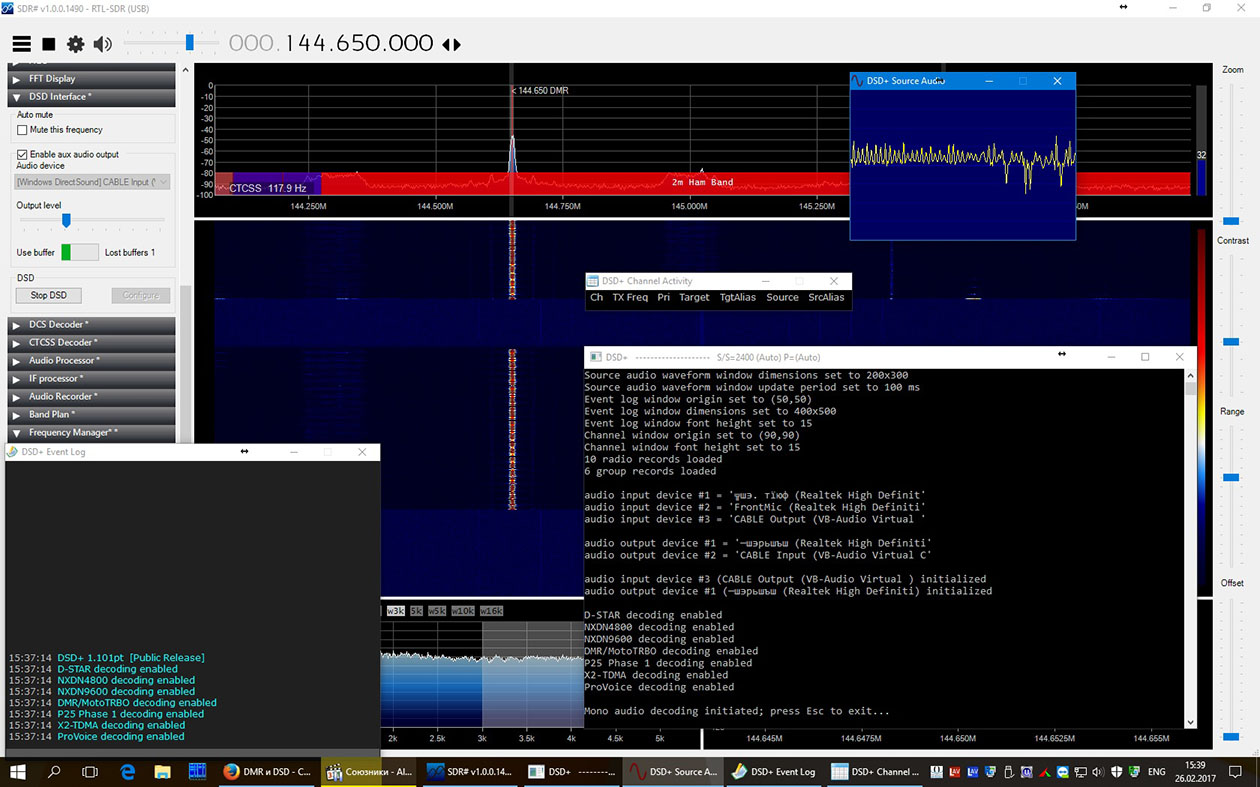Open the Audio device dropdown
Screen dimensions: 1260x787
tap(93, 182)
